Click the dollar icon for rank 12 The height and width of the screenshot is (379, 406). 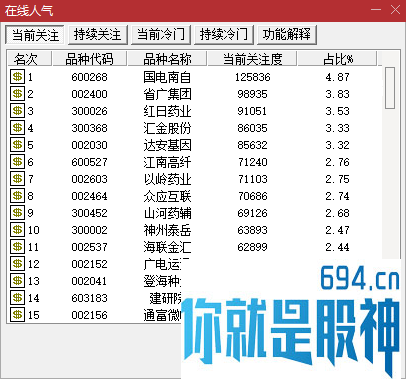17,264
